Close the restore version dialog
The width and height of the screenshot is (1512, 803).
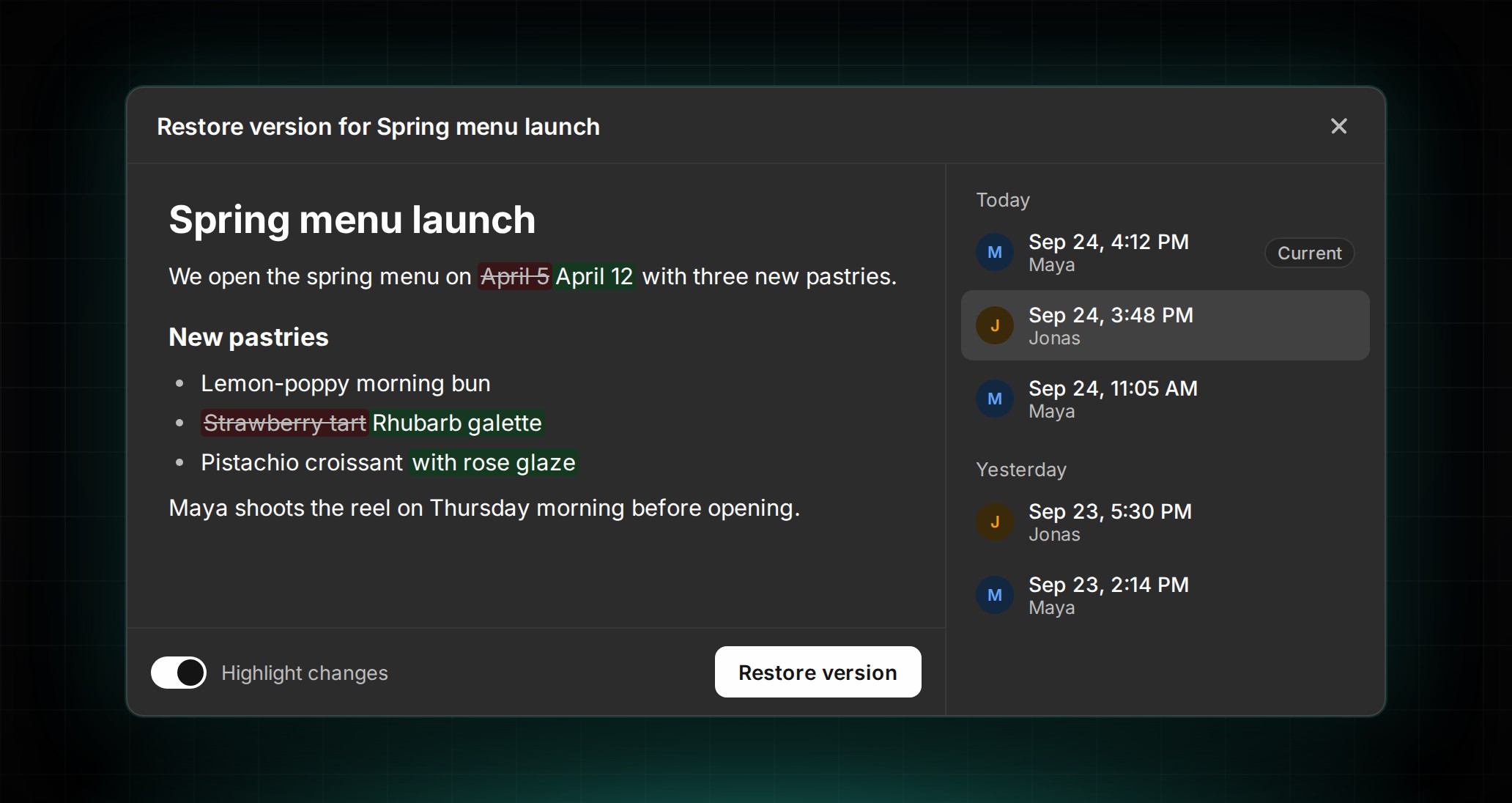point(1338,126)
